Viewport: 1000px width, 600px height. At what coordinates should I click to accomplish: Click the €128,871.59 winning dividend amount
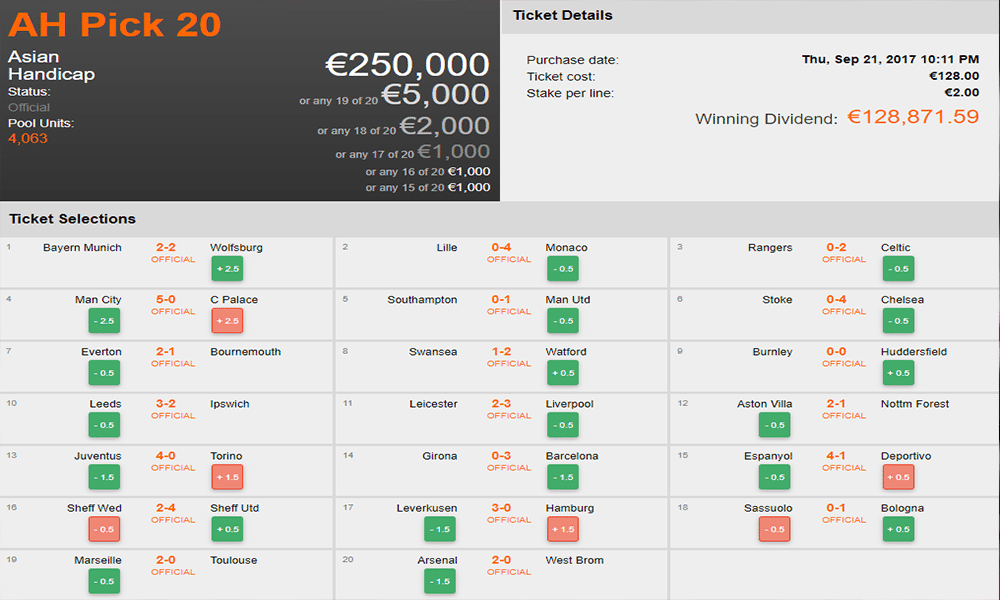912,117
